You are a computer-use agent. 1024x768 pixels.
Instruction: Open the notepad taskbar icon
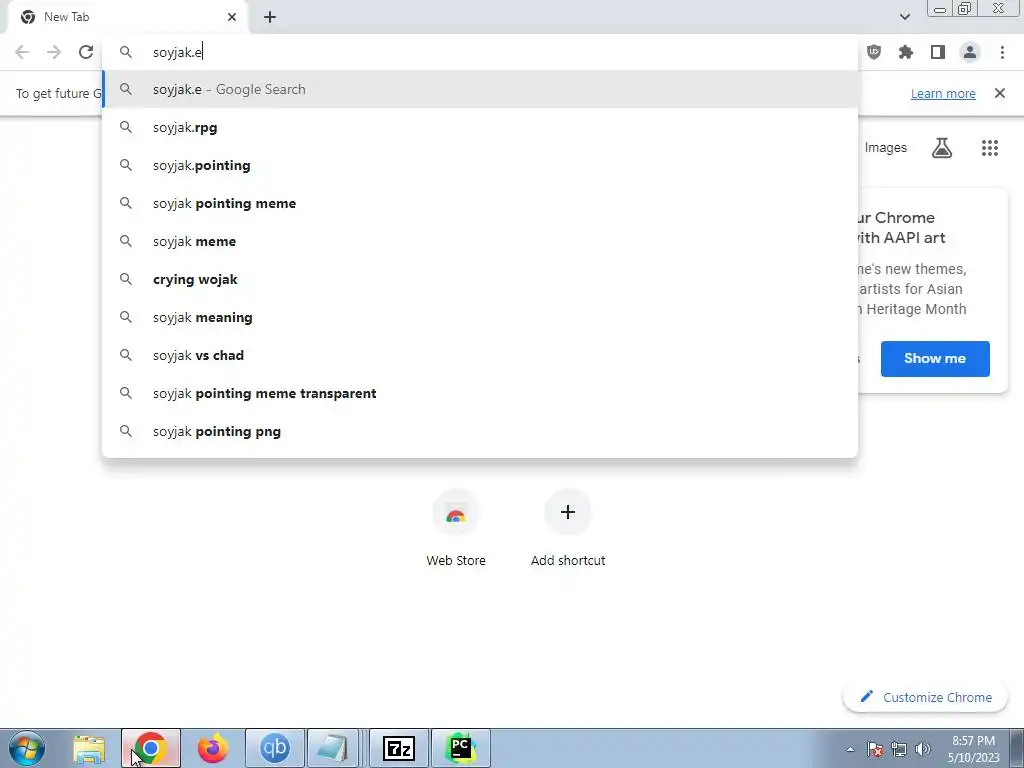coord(333,748)
